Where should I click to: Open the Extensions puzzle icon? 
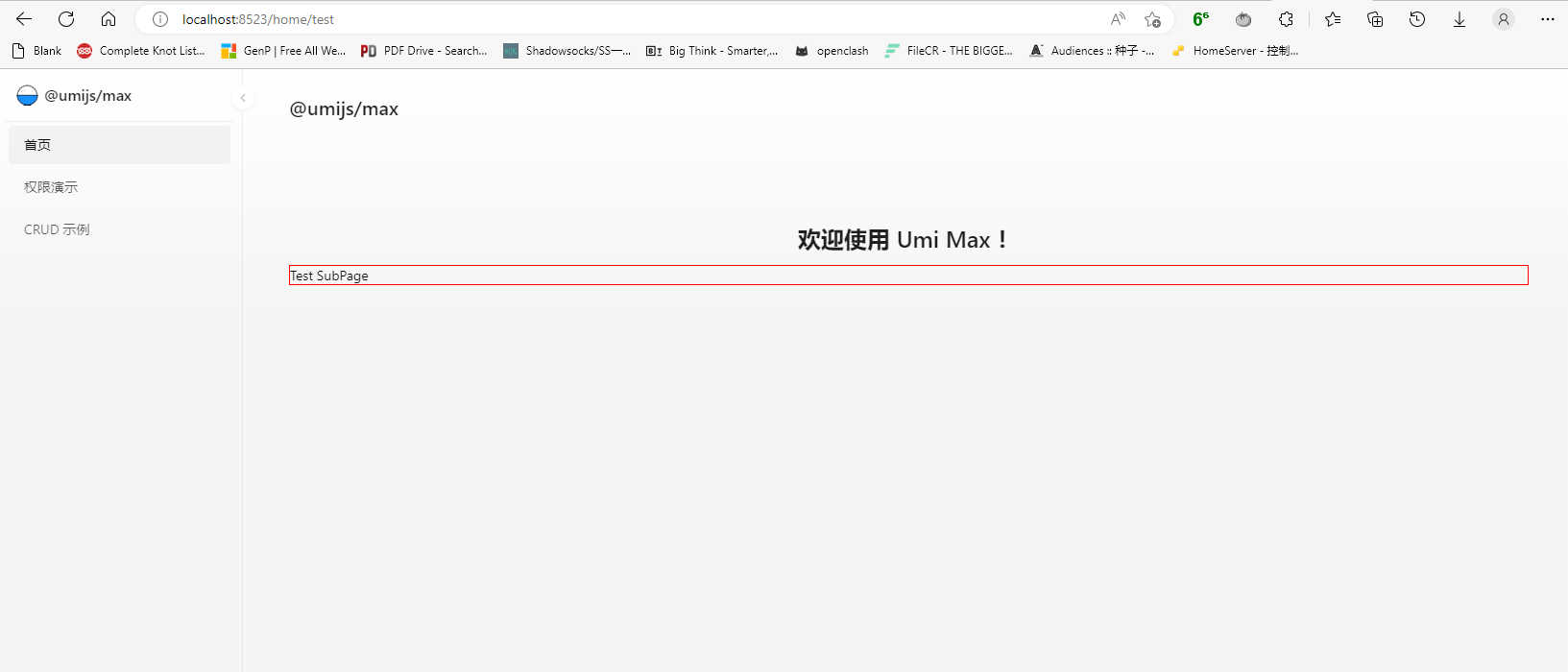coord(1286,19)
